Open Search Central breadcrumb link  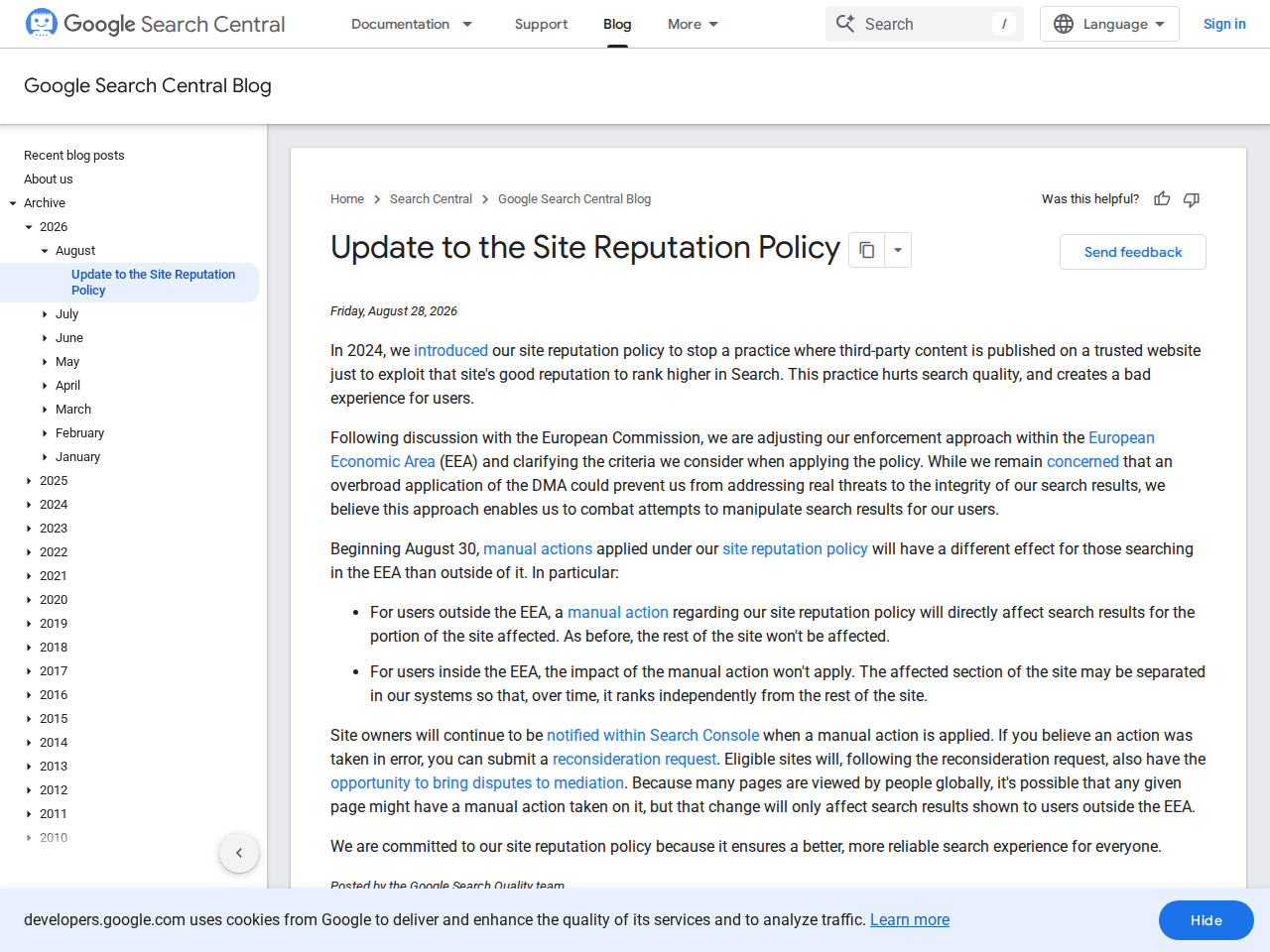coord(431,199)
